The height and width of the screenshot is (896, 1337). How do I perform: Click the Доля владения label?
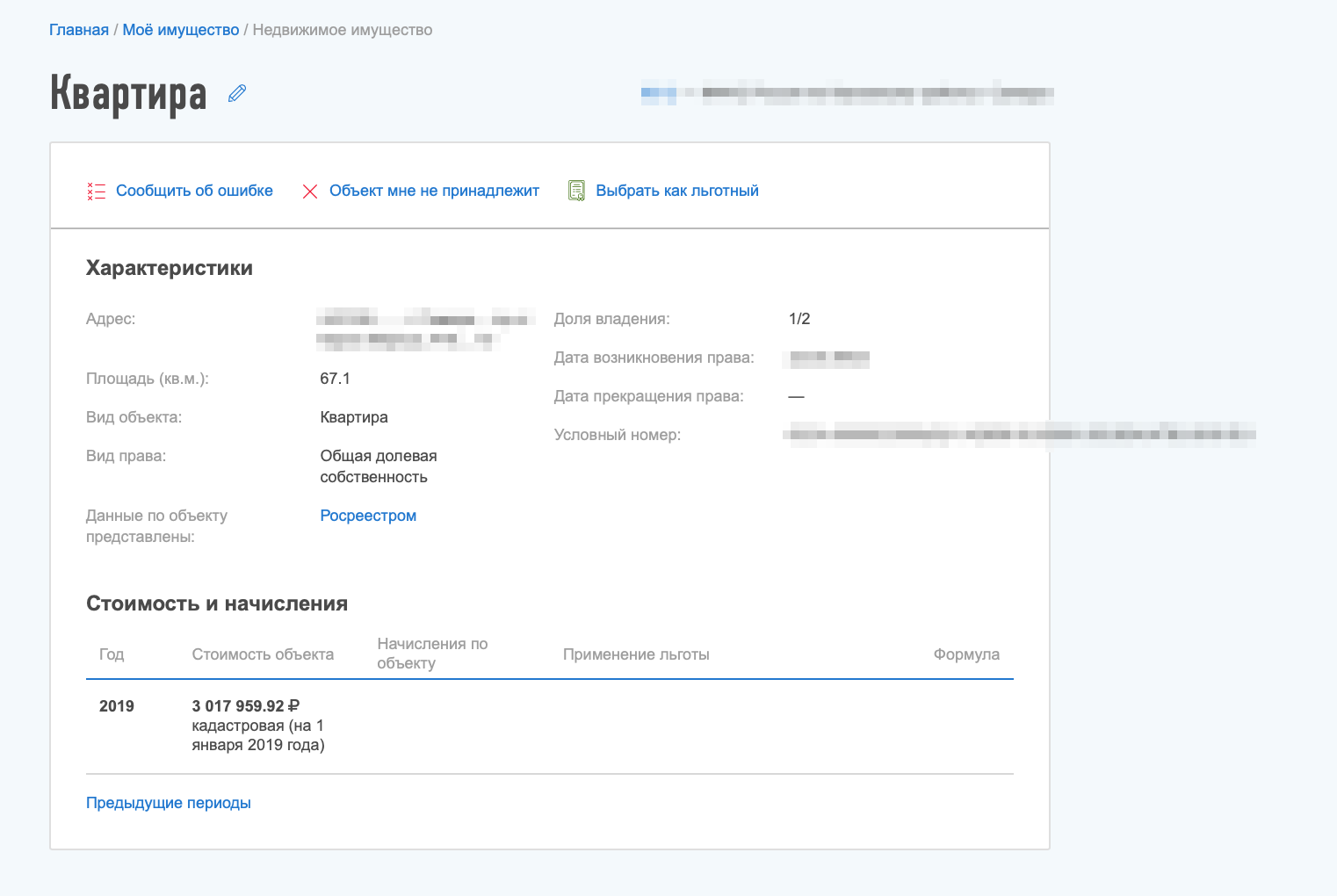coord(611,319)
